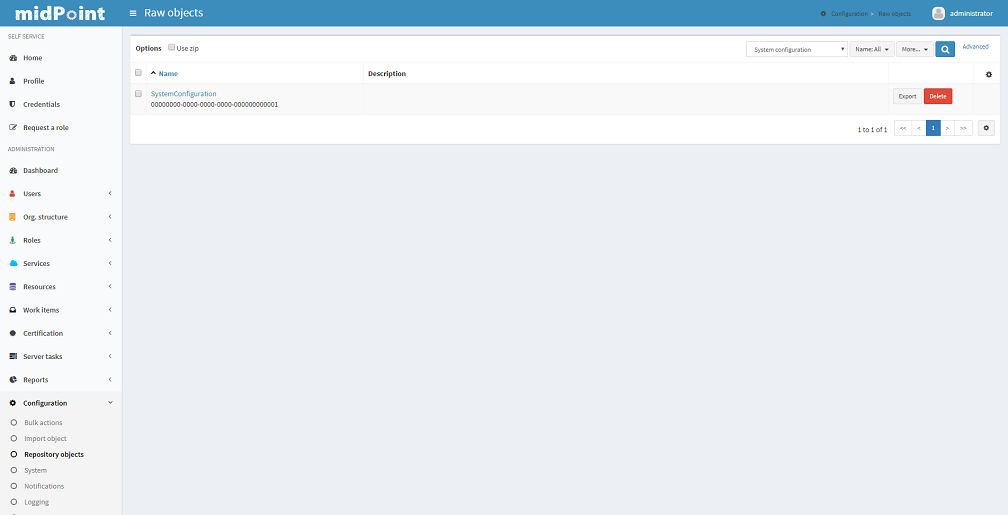Image resolution: width=1008 pixels, height=515 pixels.
Task: Click the Certification badge icon
Action: (x=13, y=333)
